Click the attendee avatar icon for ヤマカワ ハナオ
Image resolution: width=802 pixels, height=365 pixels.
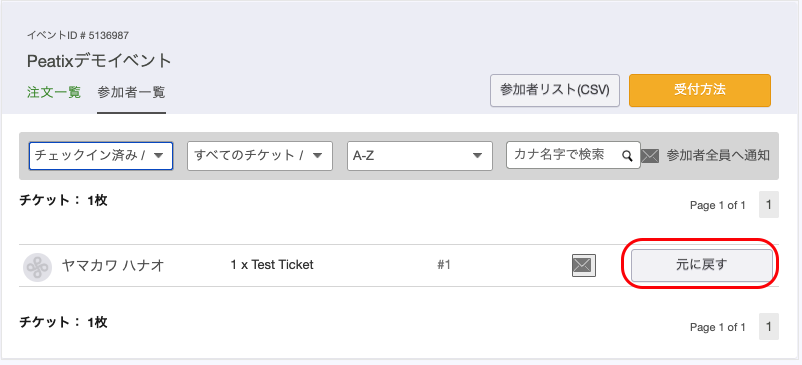[37, 267]
